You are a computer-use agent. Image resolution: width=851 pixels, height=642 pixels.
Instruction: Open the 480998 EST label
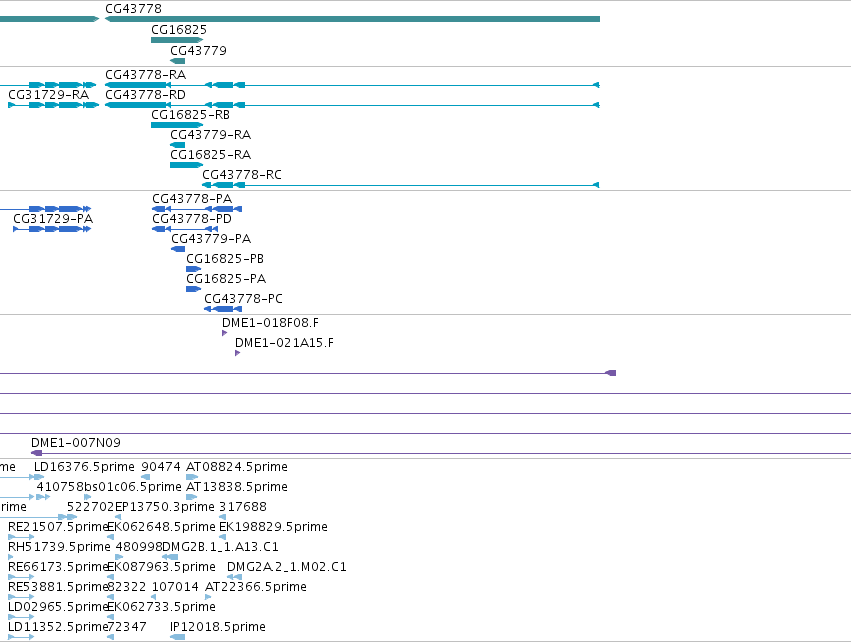(x=139, y=547)
